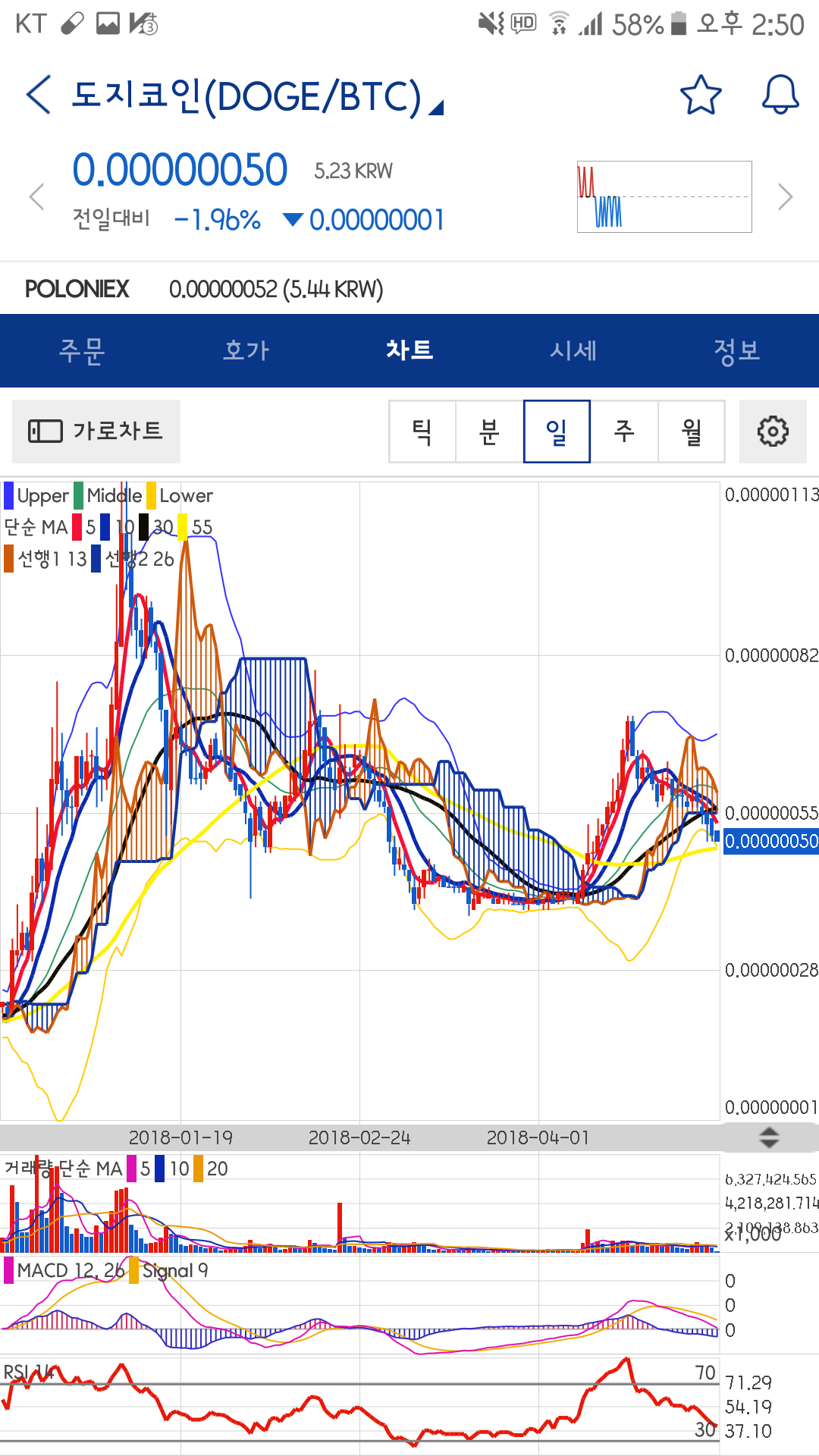Select the 월 monthly interval
The width and height of the screenshot is (819, 1456).
(691, 431)
